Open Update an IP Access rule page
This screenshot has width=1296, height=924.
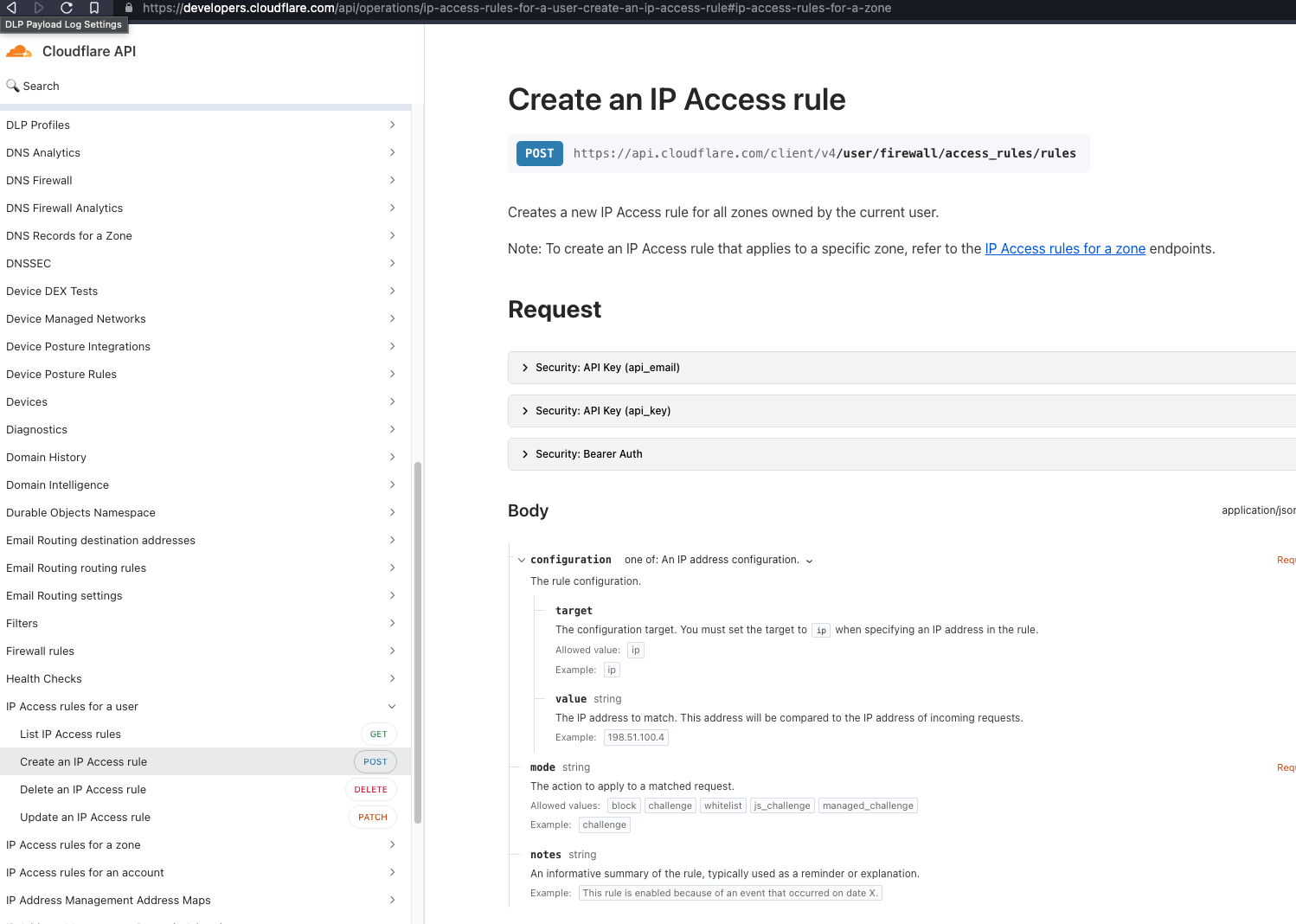85,818
